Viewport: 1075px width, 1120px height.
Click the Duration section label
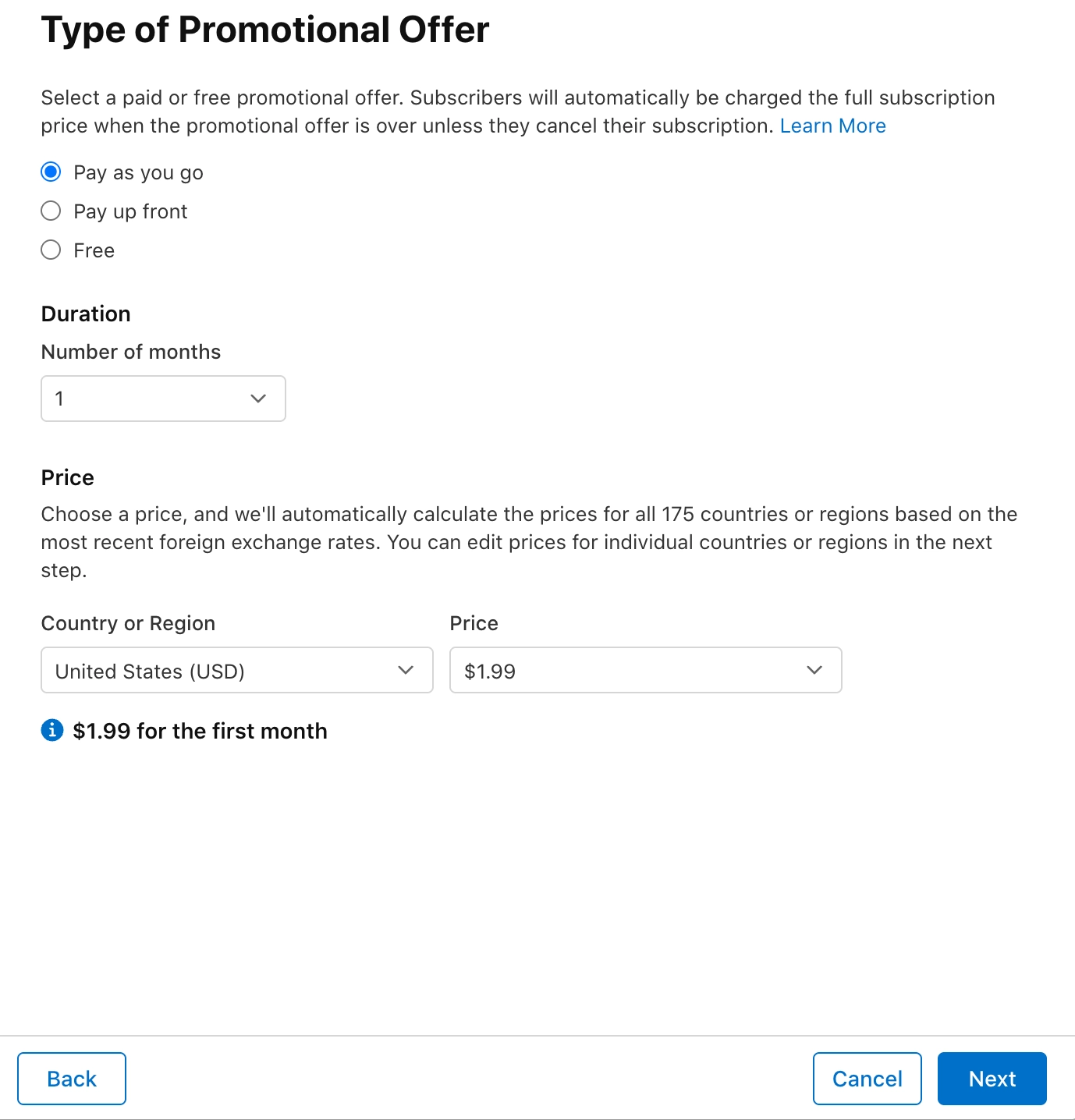tap(85, 314)
